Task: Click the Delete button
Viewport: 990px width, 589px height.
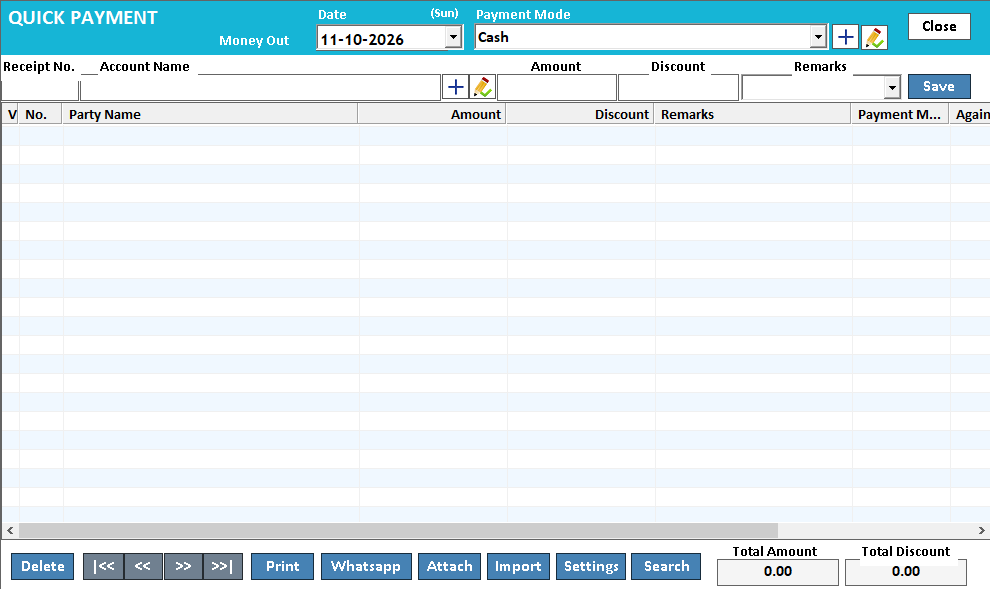Action: click(42, 566)
